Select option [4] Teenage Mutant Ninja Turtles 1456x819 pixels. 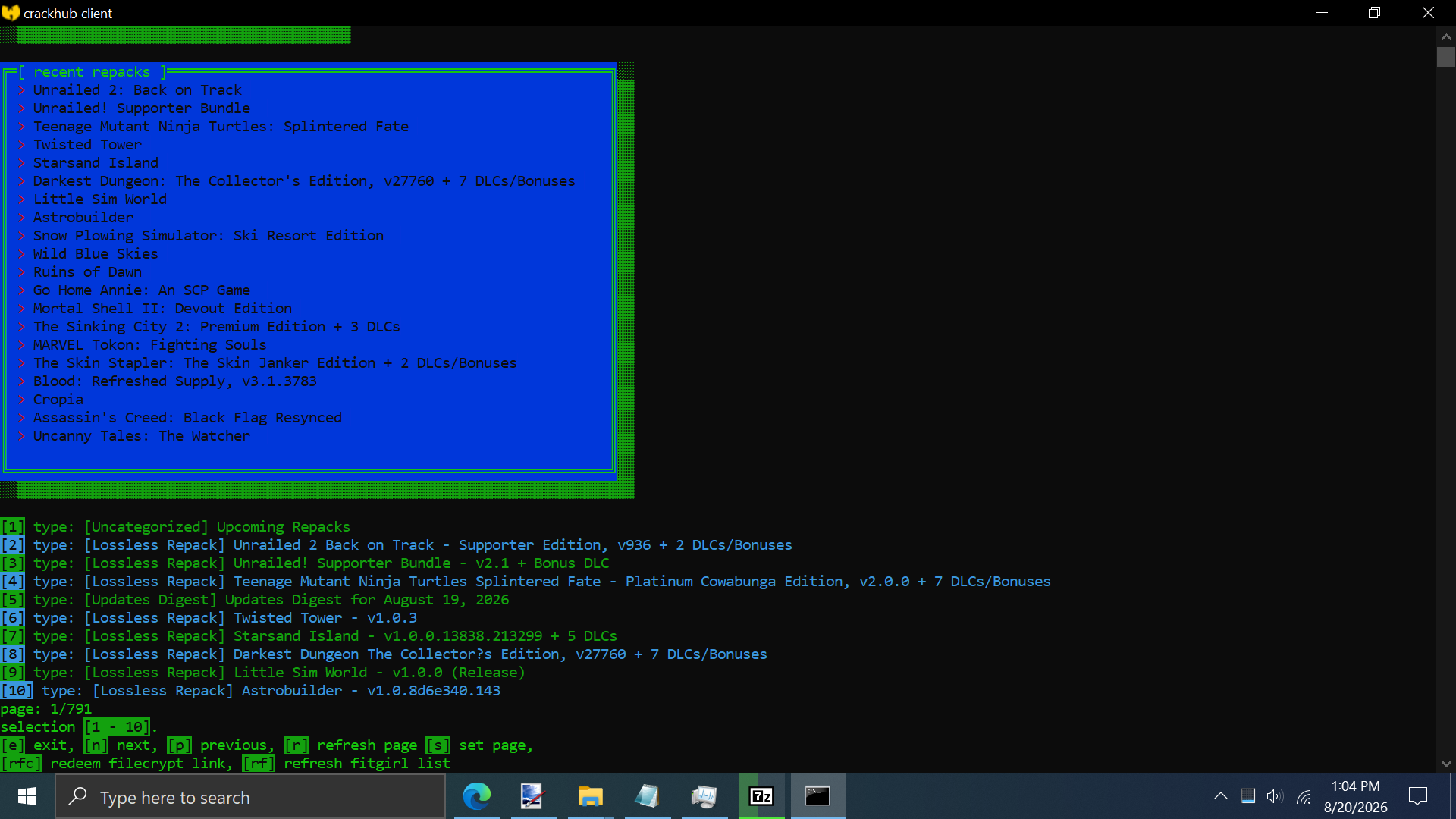[526, 582]
